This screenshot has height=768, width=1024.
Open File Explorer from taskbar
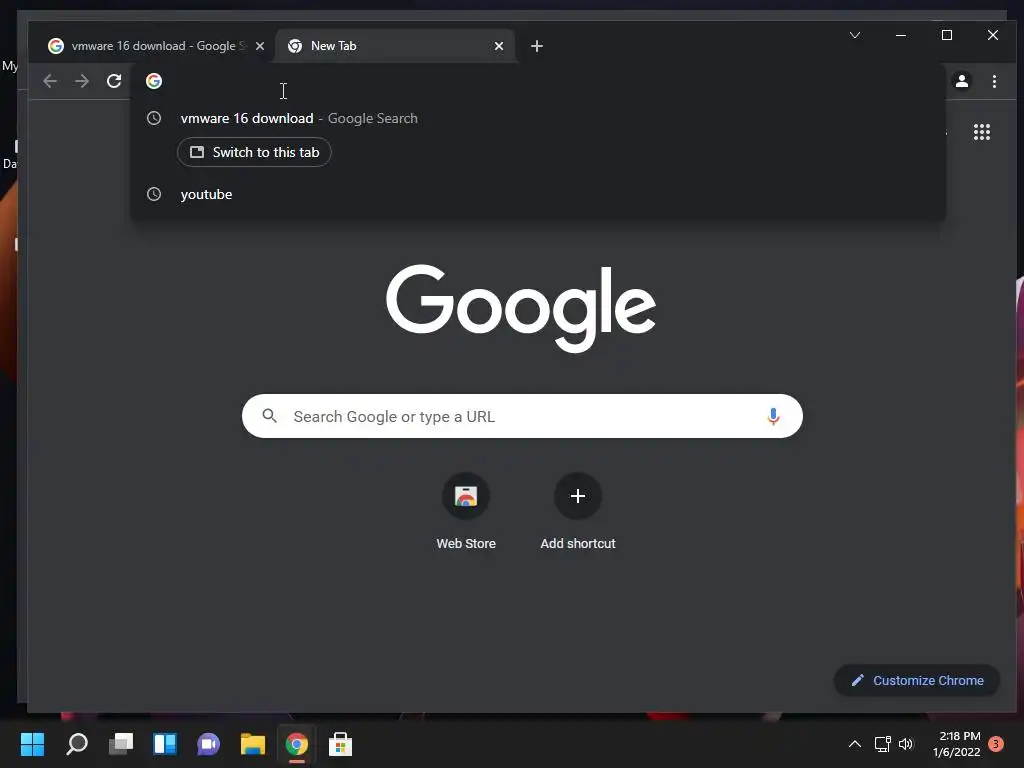(253, 744)
